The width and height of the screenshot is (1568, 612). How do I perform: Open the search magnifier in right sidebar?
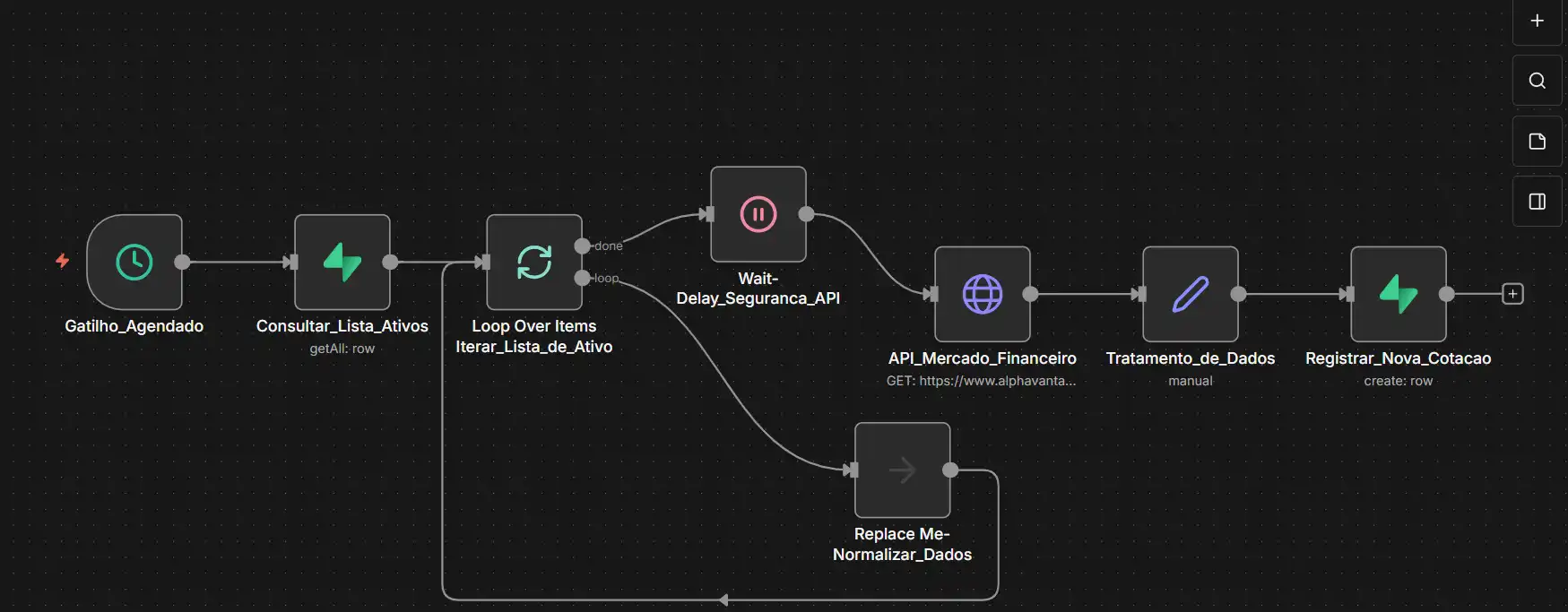(x=1537, y=81)
